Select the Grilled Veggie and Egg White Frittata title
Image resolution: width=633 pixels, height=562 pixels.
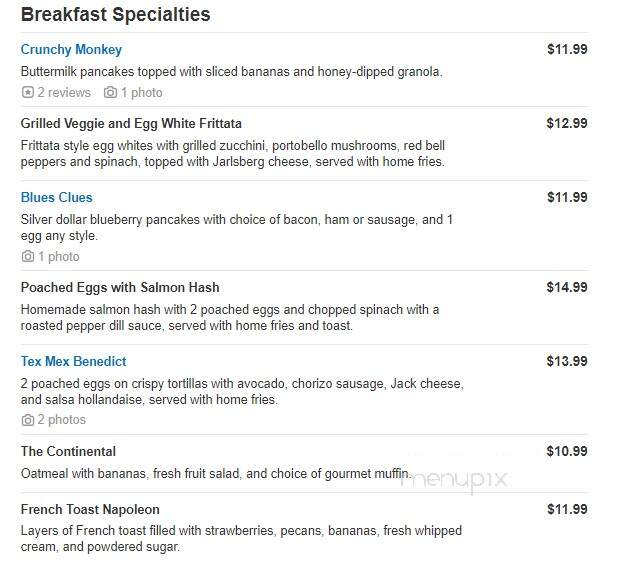(x=131, y=123)
